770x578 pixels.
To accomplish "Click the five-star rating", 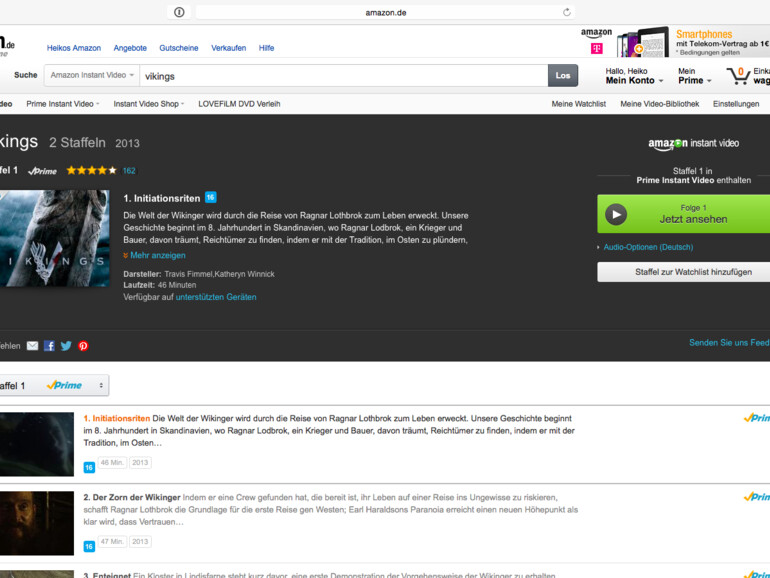I will click(91, 170).
